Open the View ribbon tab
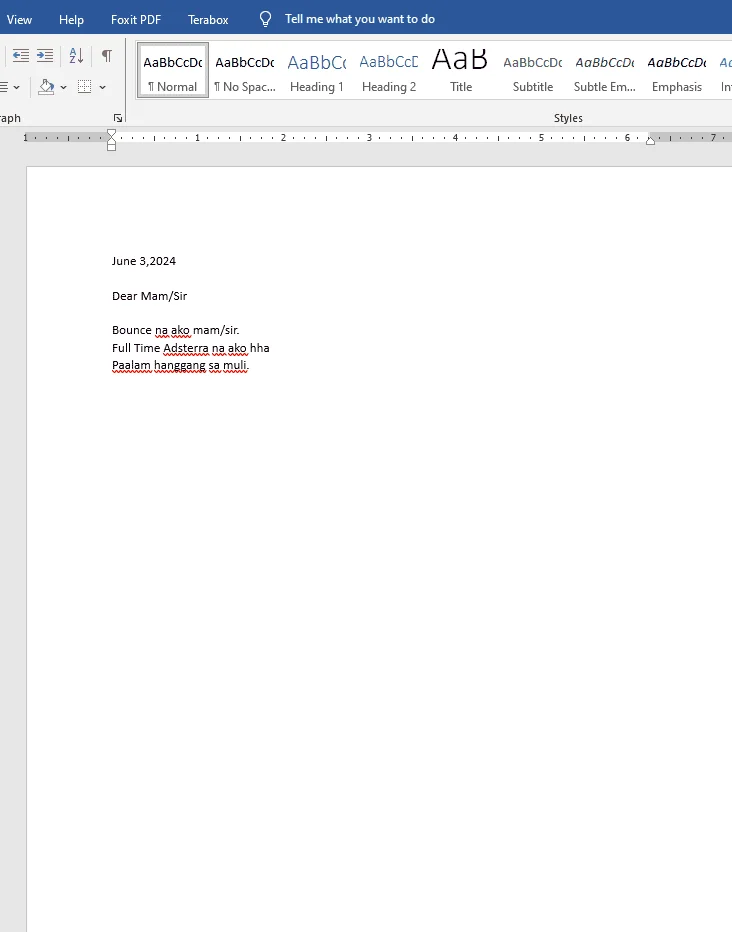This screenshot has width=732, height=932. (19, 20)
